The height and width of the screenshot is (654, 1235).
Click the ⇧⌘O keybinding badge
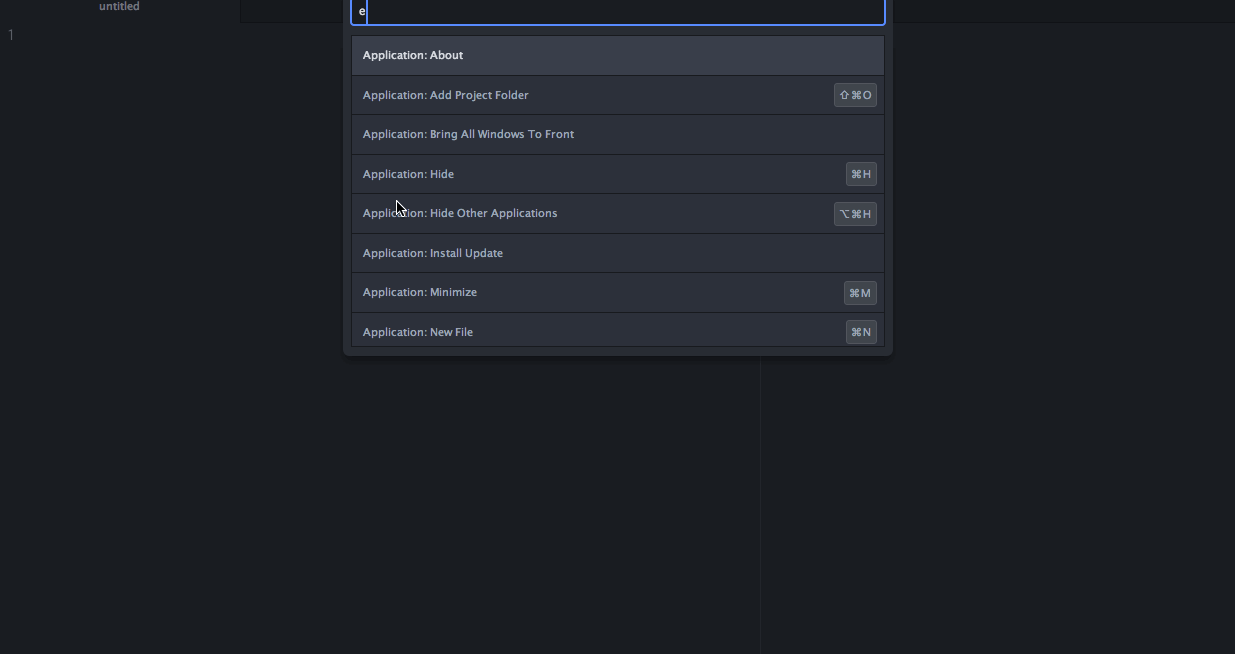point(855,95)
